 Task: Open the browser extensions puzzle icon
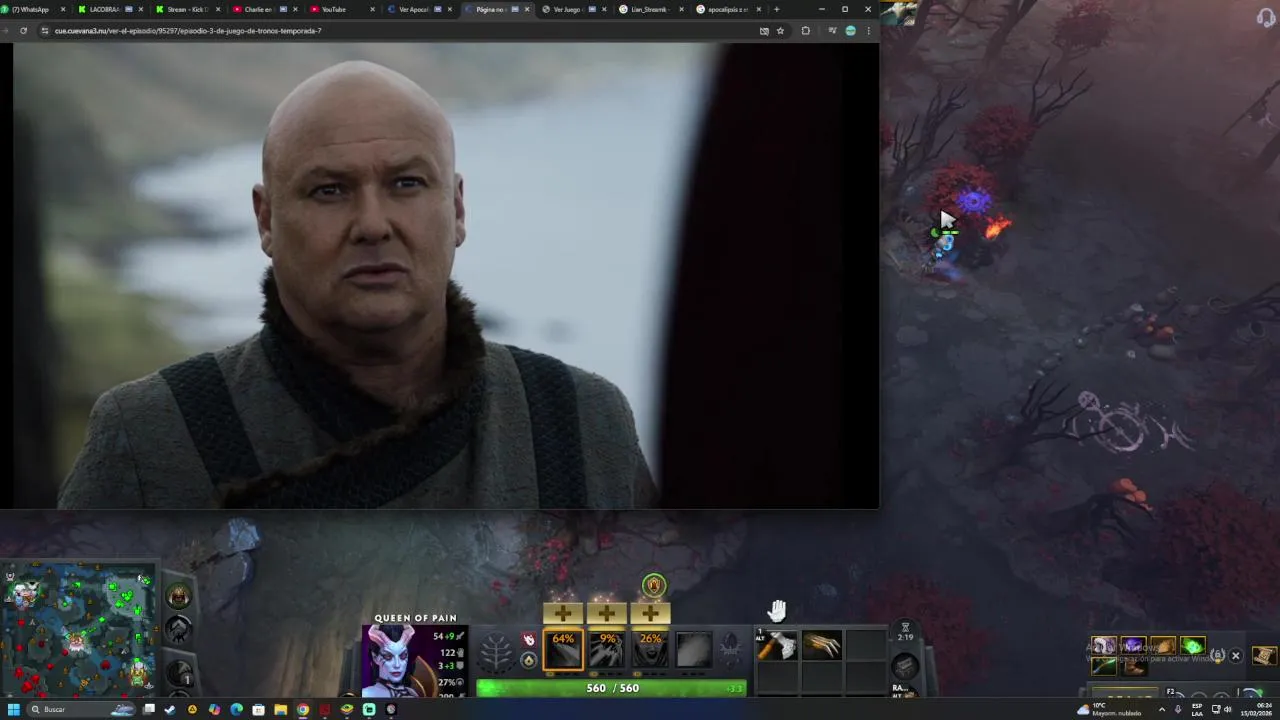[x=806, y=31]
